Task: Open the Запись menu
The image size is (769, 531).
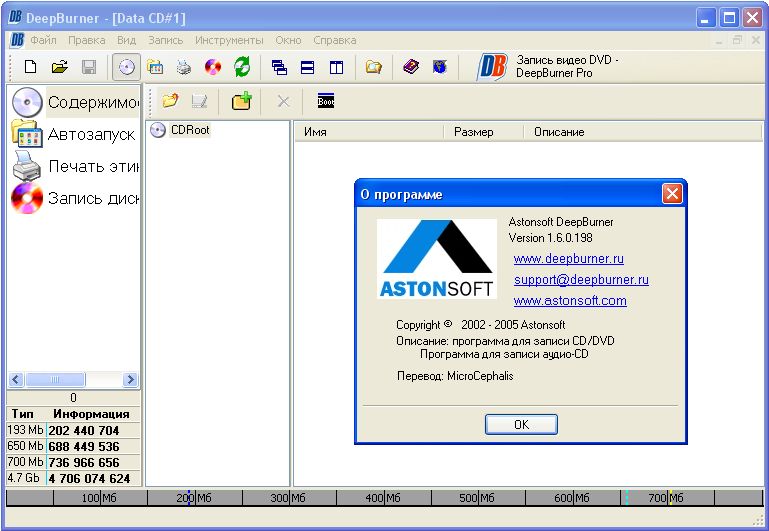Action: point(166,40)
